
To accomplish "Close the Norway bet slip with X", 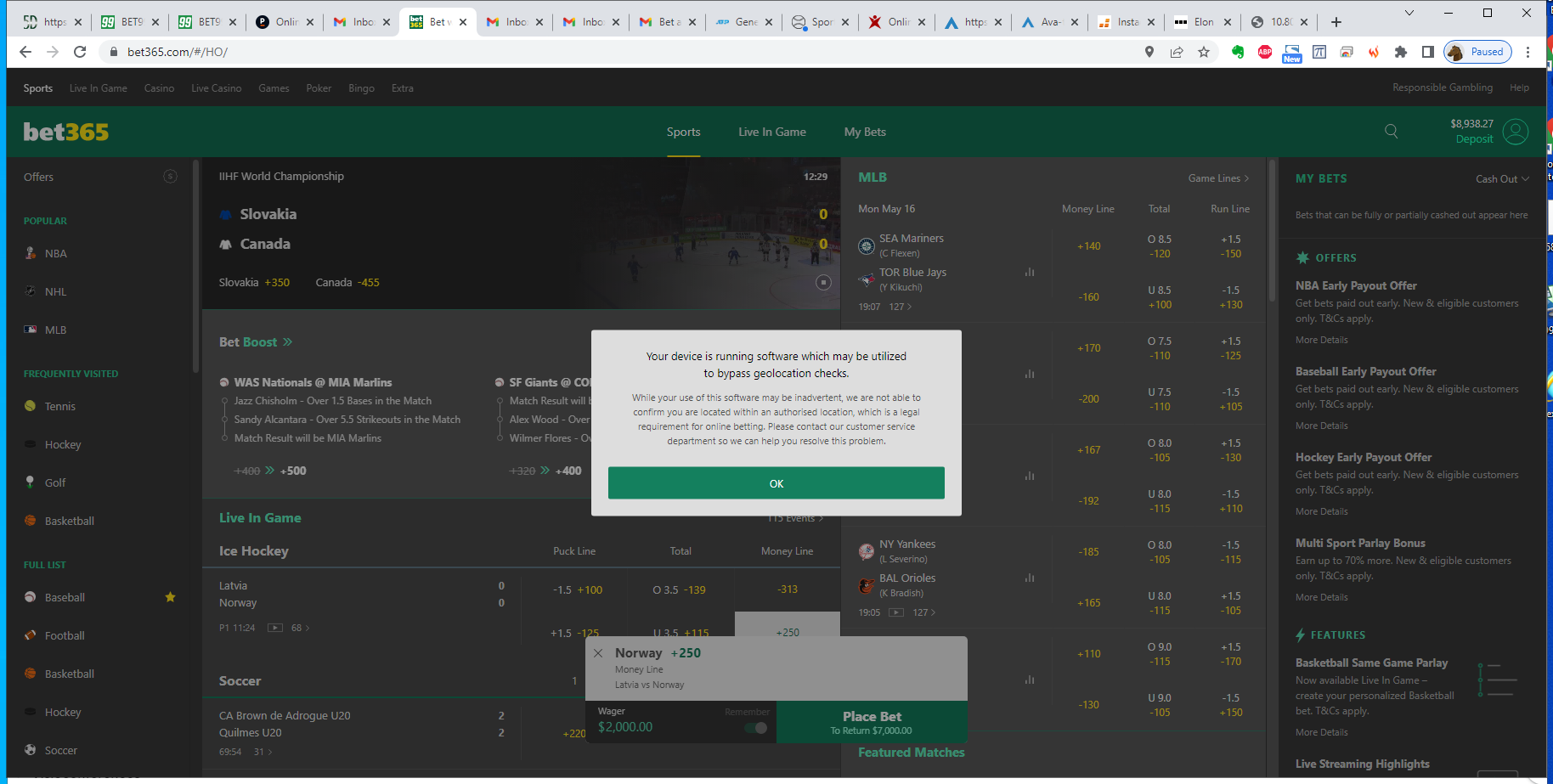I will [x=598, y=653].
